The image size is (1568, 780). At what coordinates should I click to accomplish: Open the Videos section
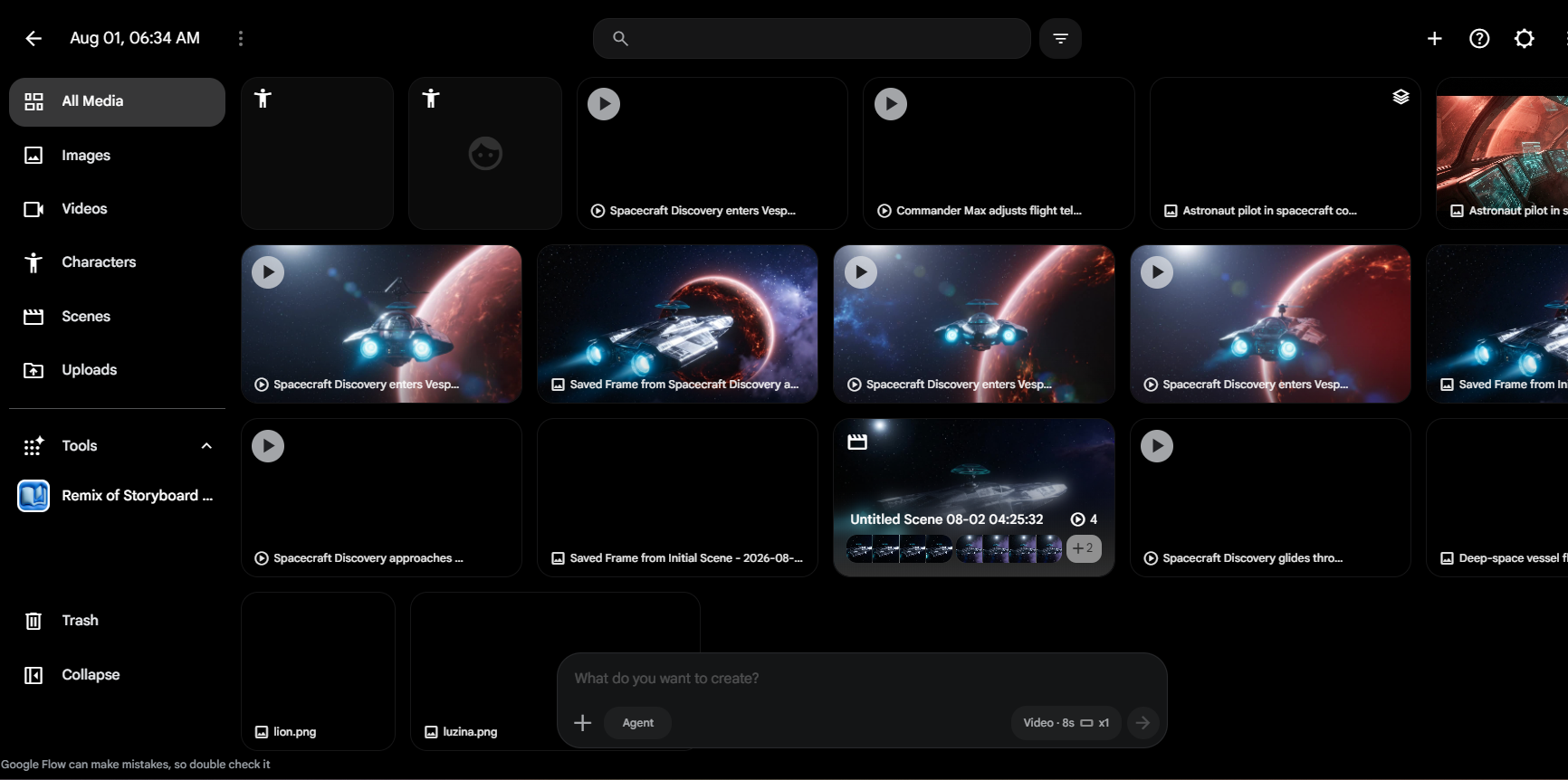(117, 209)
